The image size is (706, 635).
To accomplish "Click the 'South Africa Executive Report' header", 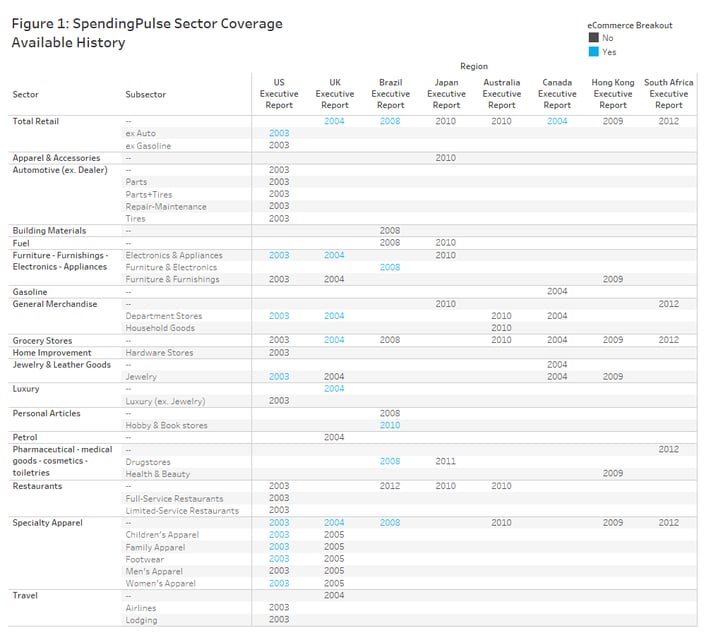I will point(669,94).
